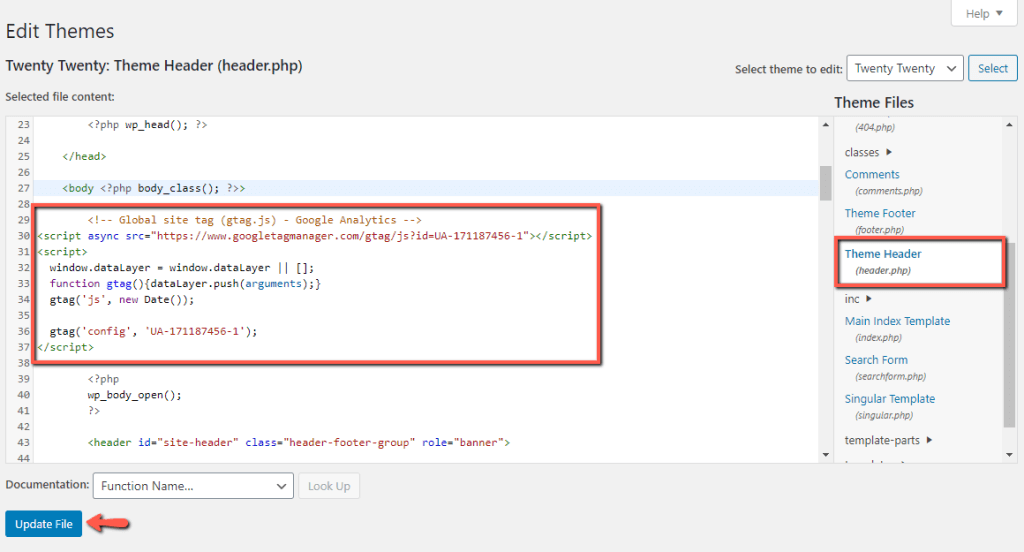
Task: Open the Theme Footer file
Action: pos(880,213)
